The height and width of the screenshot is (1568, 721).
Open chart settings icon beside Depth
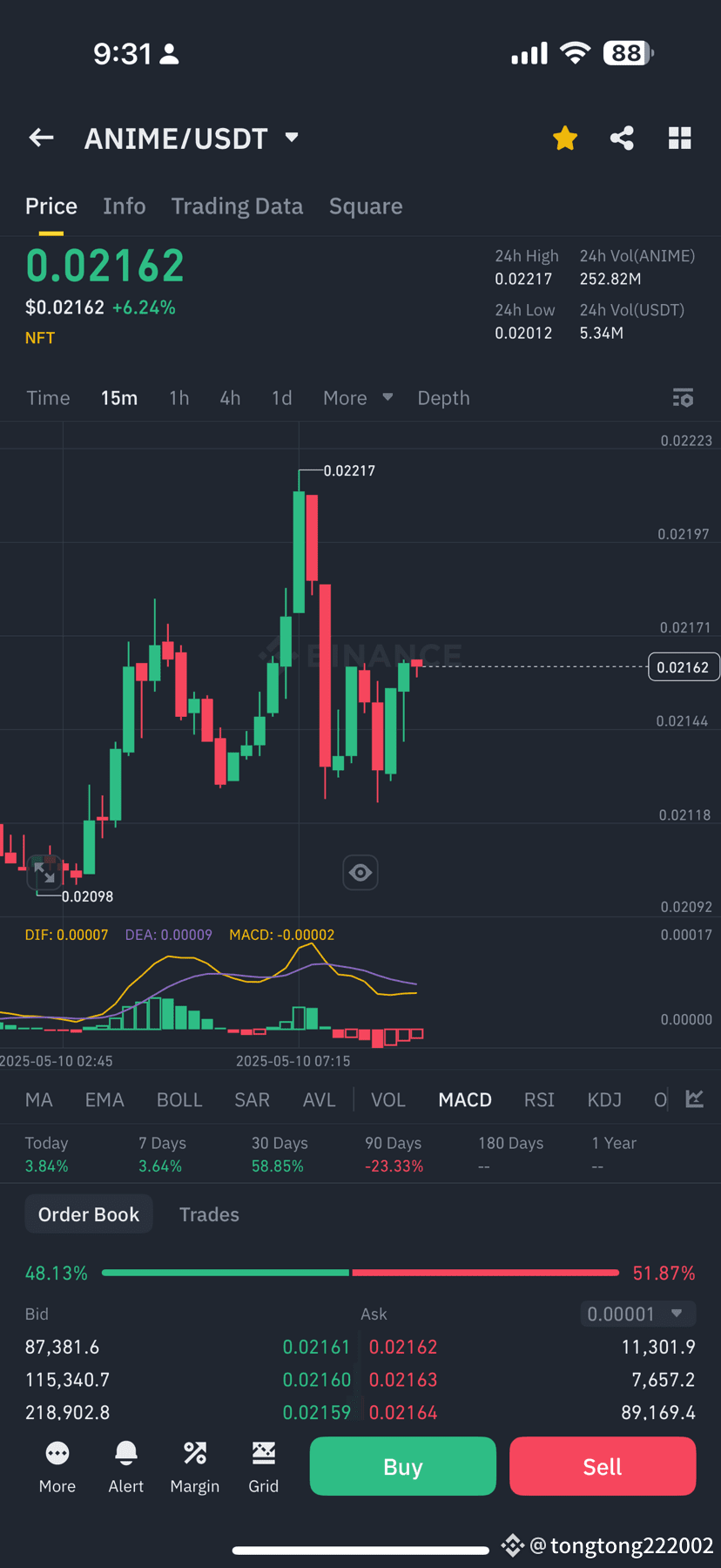click(683, 398)
